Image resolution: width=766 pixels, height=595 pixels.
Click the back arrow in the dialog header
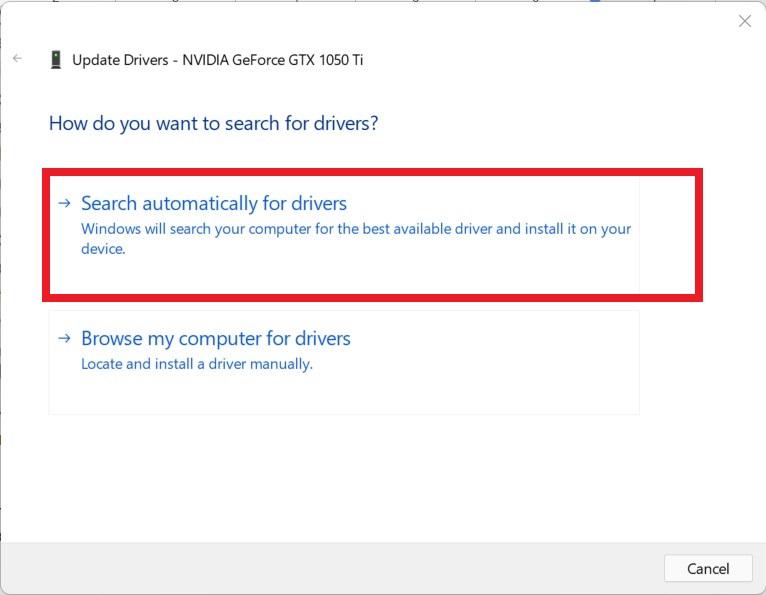point(17,59)
